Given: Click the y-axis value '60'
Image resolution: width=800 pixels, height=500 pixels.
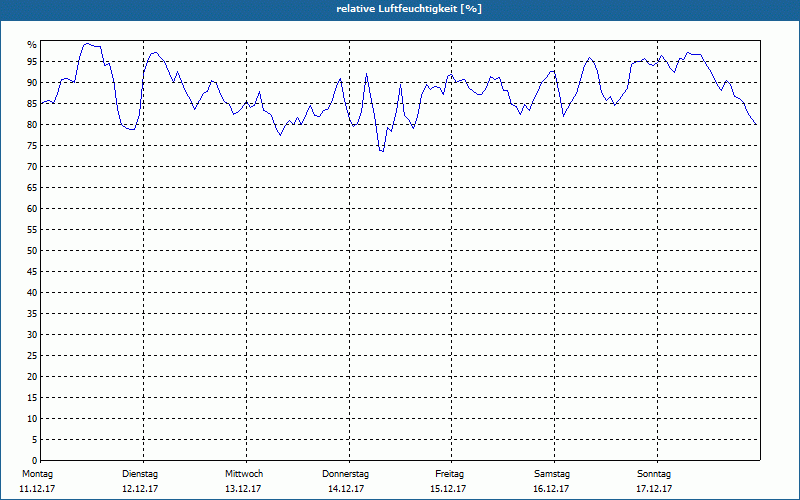Looking at the screenshot, I should click(x=32, y=209).
